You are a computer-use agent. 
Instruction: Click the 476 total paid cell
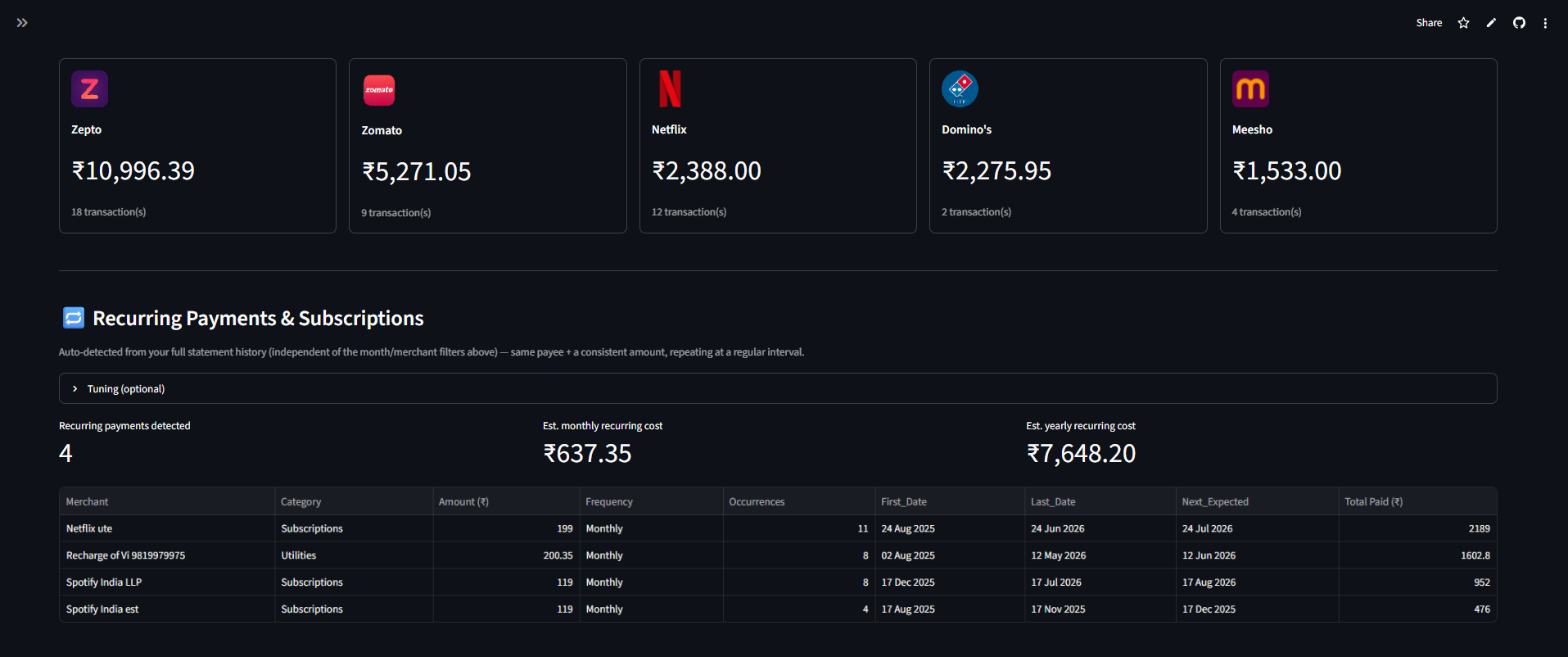point(1418,609)
